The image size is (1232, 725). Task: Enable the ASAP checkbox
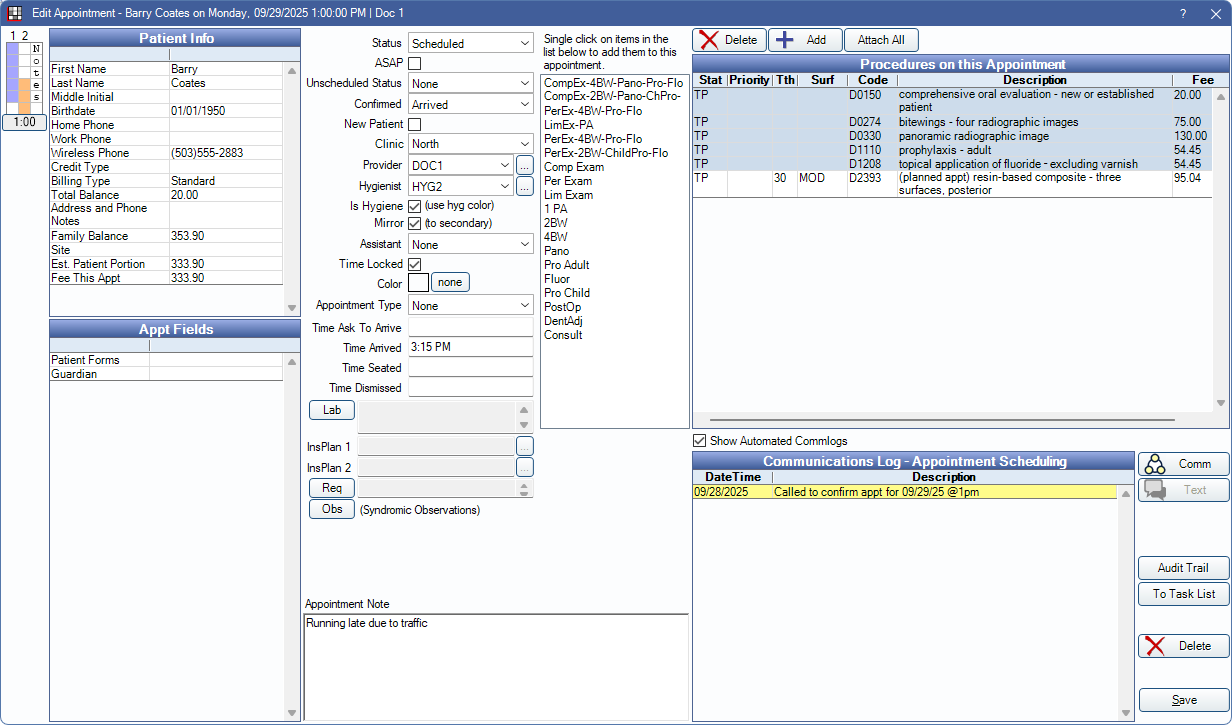[415, 64]
